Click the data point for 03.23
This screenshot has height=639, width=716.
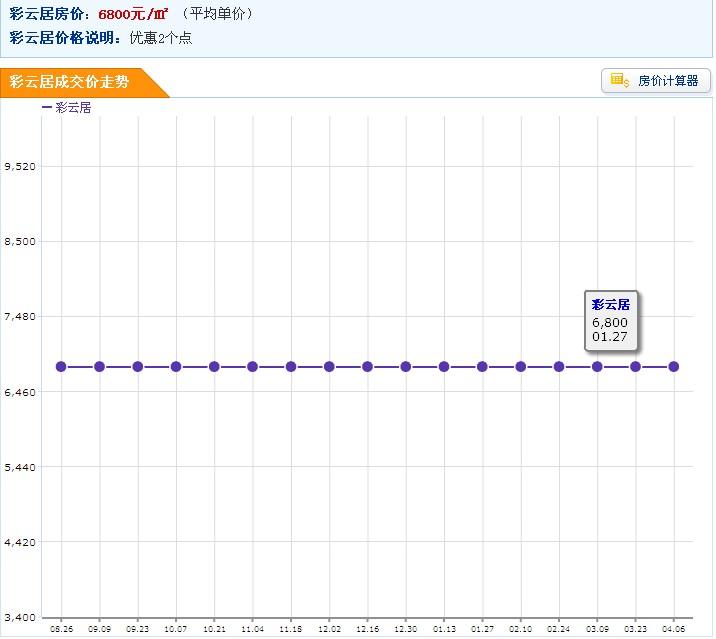coord(635,367)
